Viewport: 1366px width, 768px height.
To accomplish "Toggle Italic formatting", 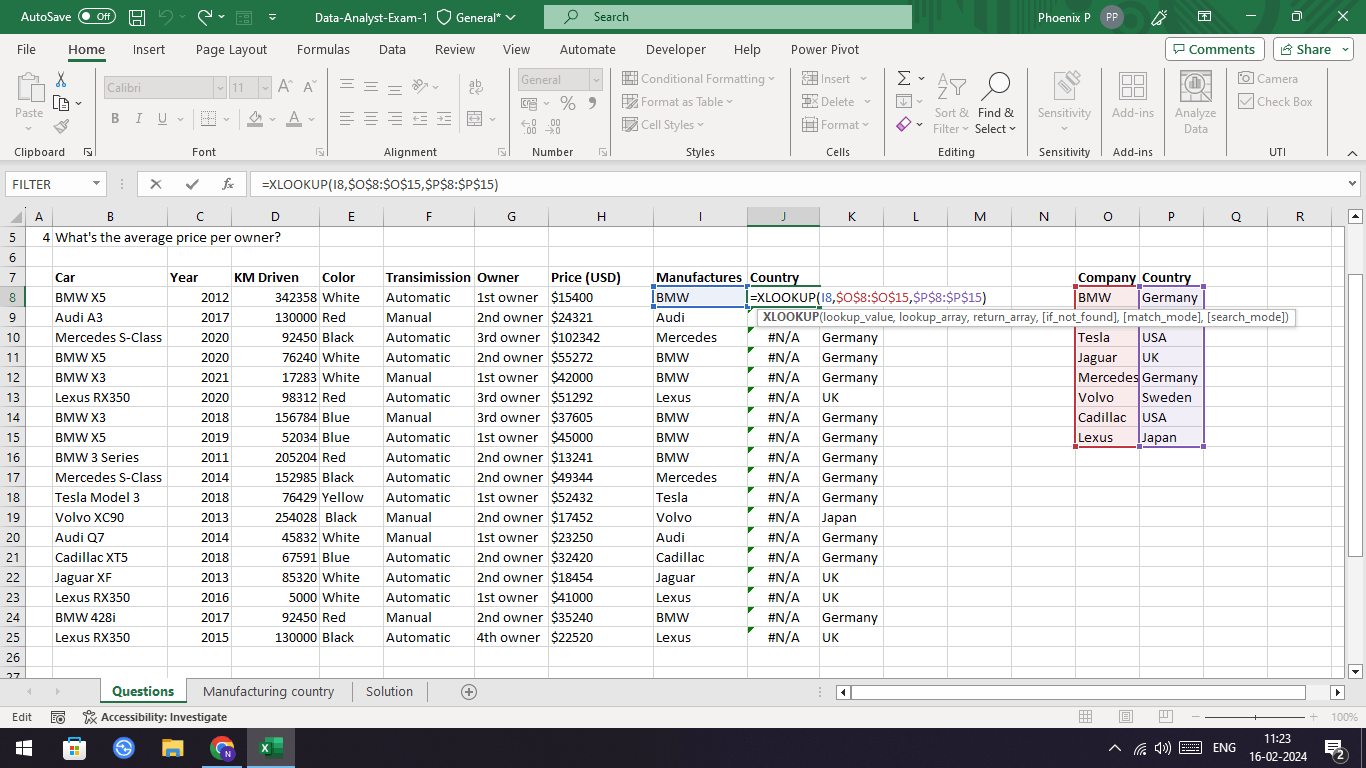I will (138, 119).
